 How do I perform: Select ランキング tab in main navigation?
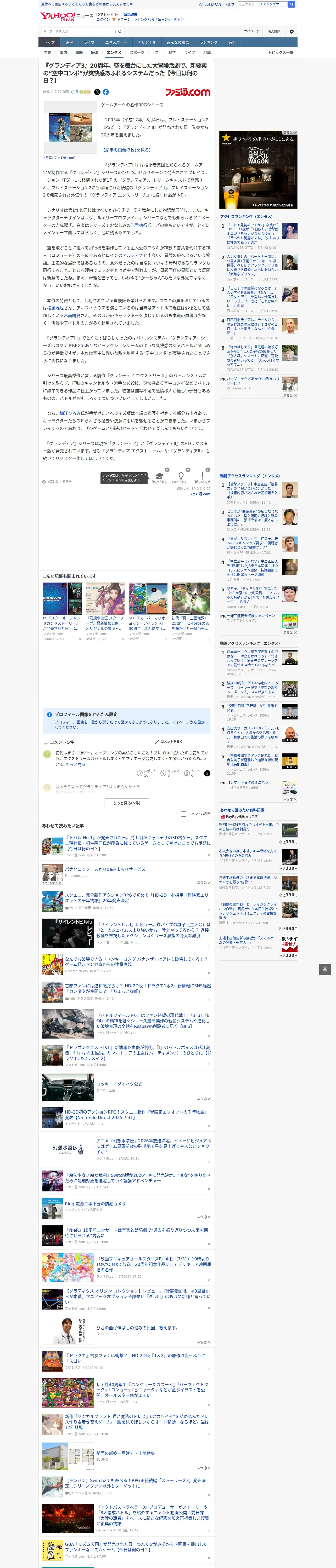(x=209, y=43)
